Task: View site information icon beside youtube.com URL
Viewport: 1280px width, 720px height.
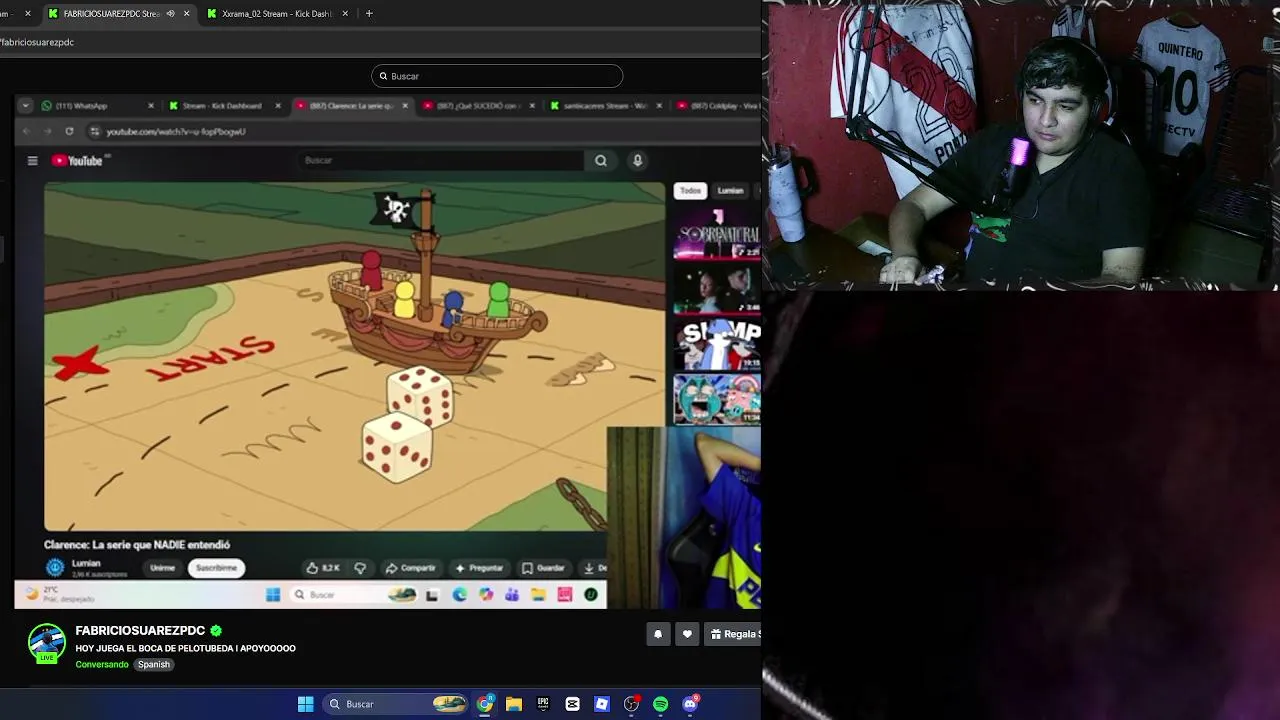Action: tap(95, 131)
